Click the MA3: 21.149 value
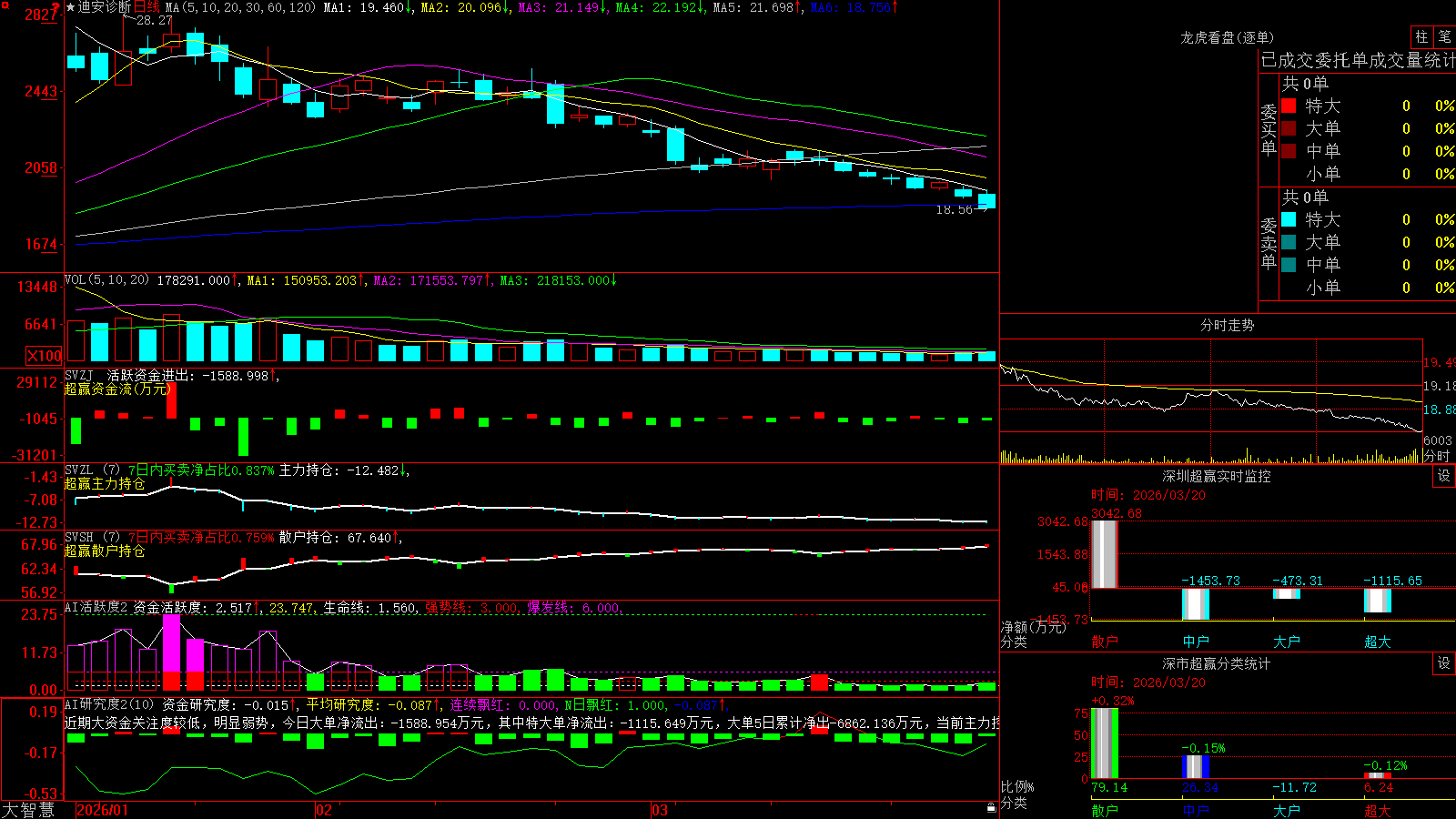 pos(559,7)
